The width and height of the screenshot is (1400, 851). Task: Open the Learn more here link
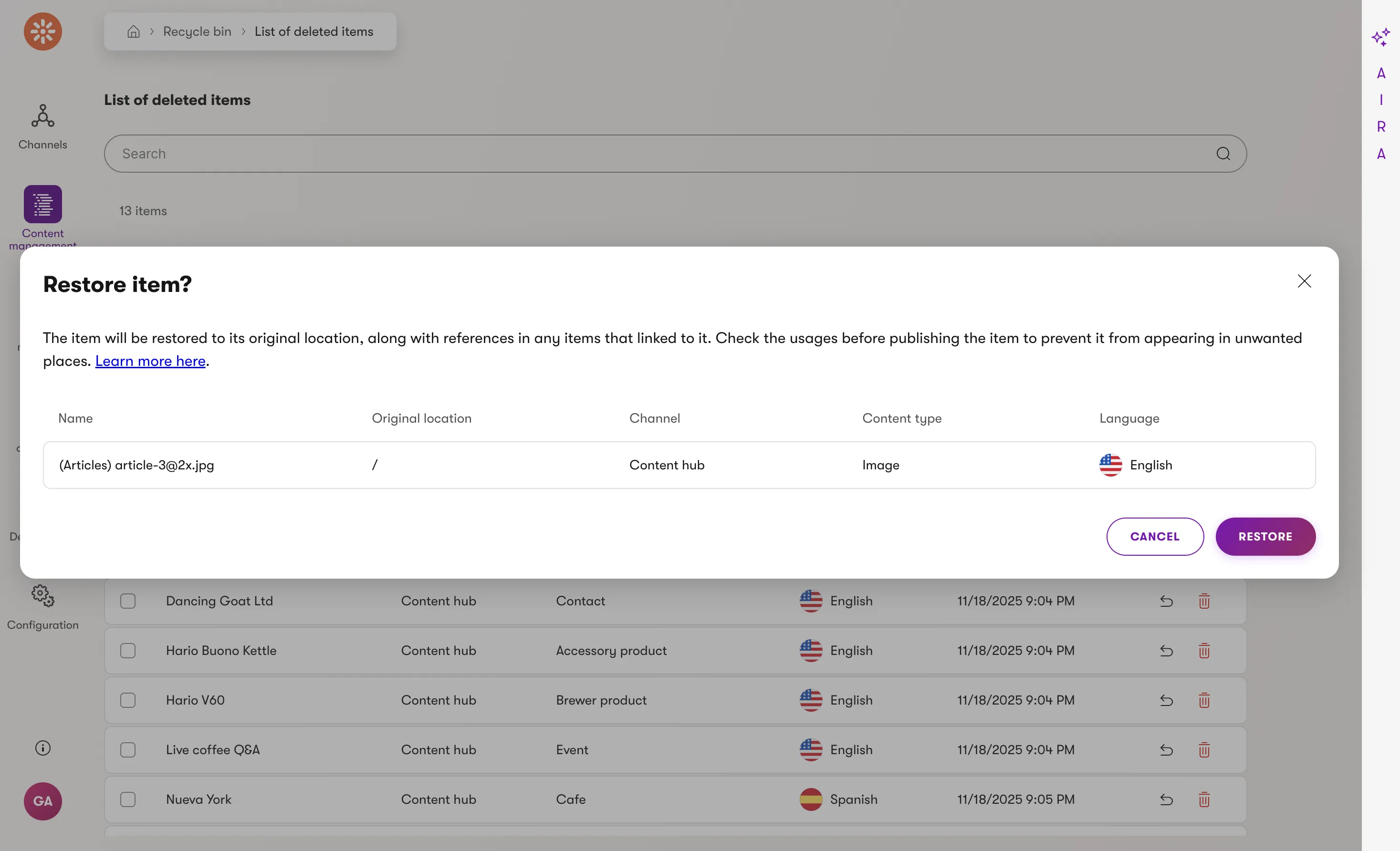(150, 361)
